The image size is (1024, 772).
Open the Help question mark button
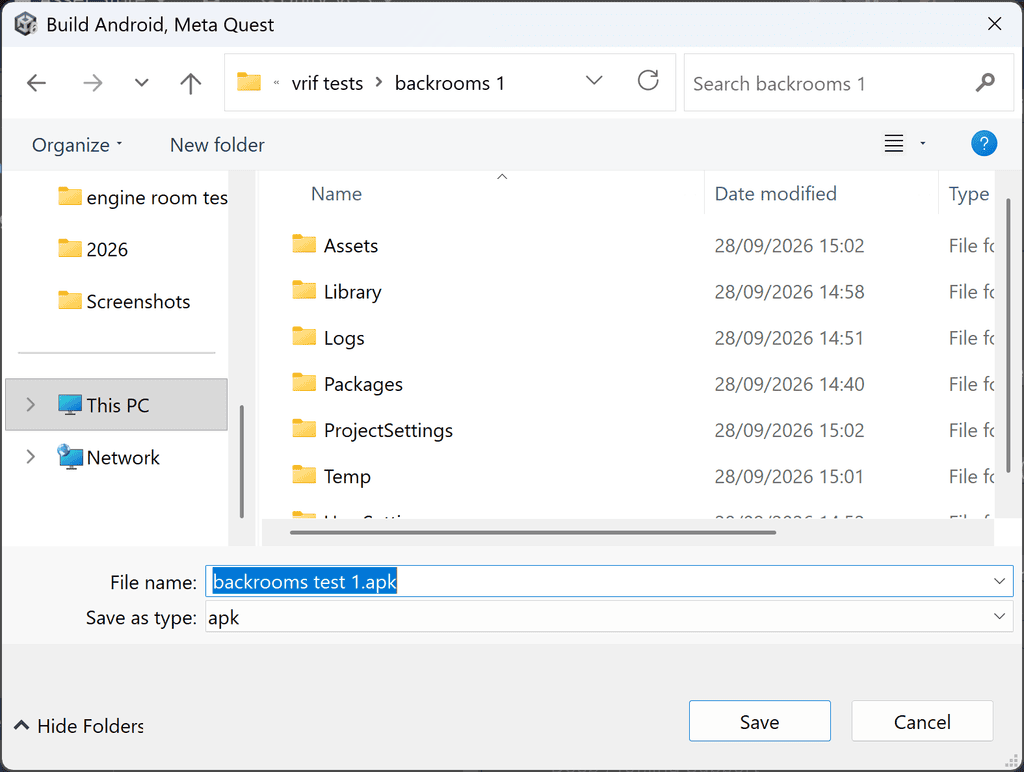[x=984, y=143]
